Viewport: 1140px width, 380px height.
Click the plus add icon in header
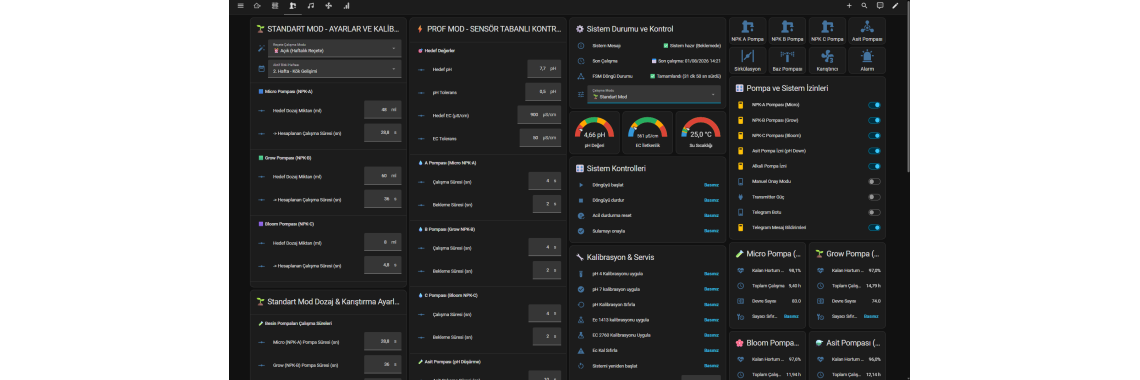click(x=849, y=6)
